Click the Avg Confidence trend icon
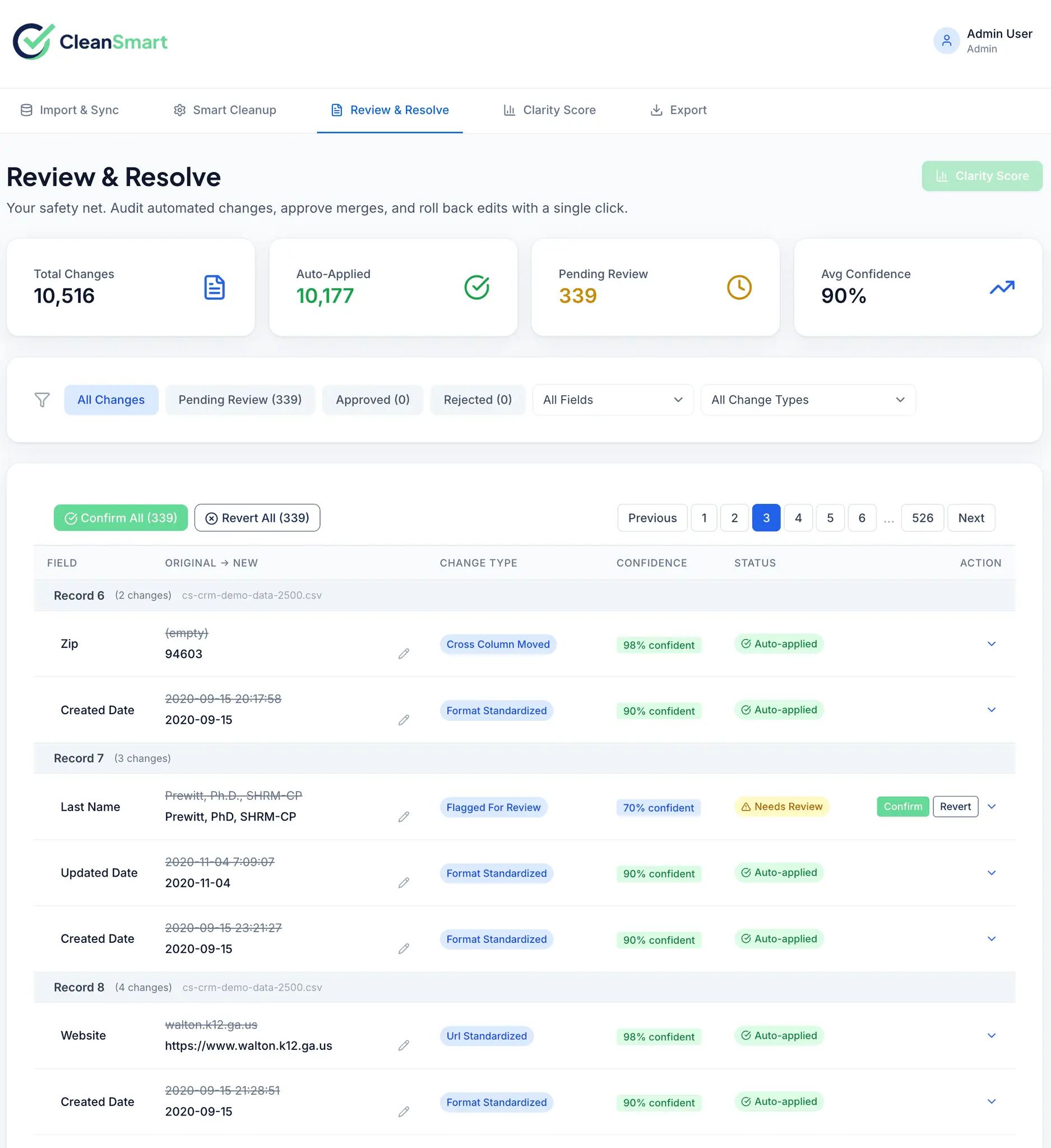The width and height of the screenshot is (1051, 1148). (1002, 287)
